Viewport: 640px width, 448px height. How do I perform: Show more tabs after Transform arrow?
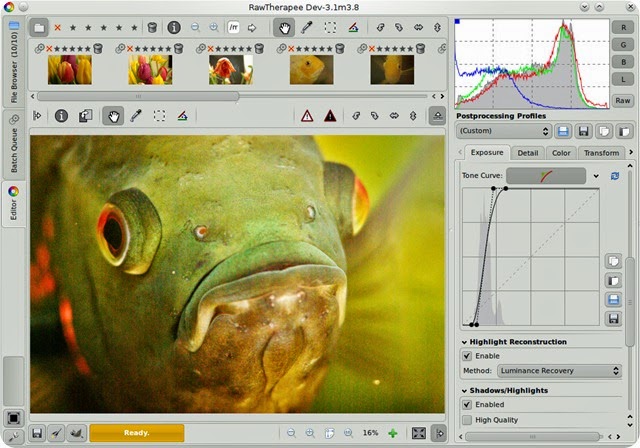pos(631,152)
